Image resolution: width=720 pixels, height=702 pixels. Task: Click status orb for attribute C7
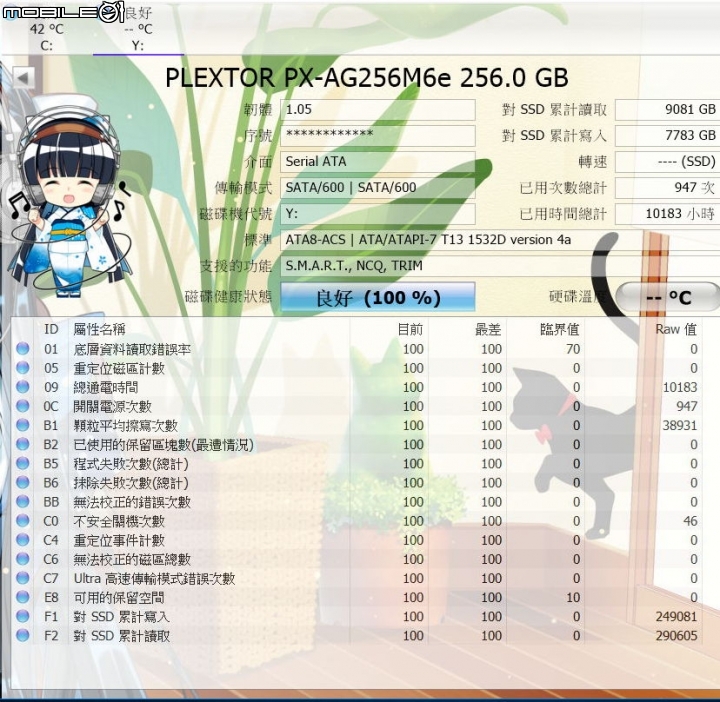(22, 578)
